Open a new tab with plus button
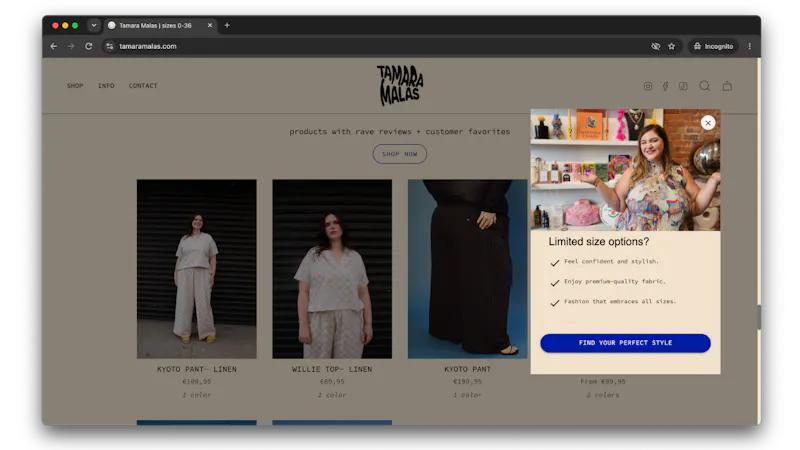Viewport: 800px width, 450px height. [227, 26]
